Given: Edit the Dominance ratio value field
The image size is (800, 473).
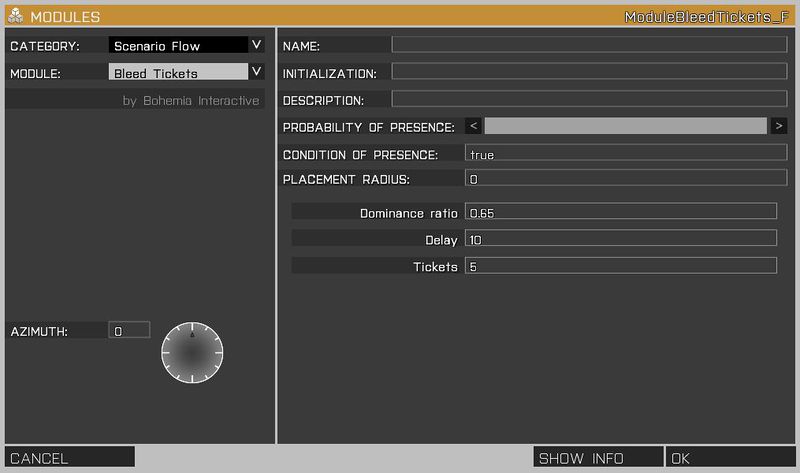Looking at the screenshot, I should (621, 212).
